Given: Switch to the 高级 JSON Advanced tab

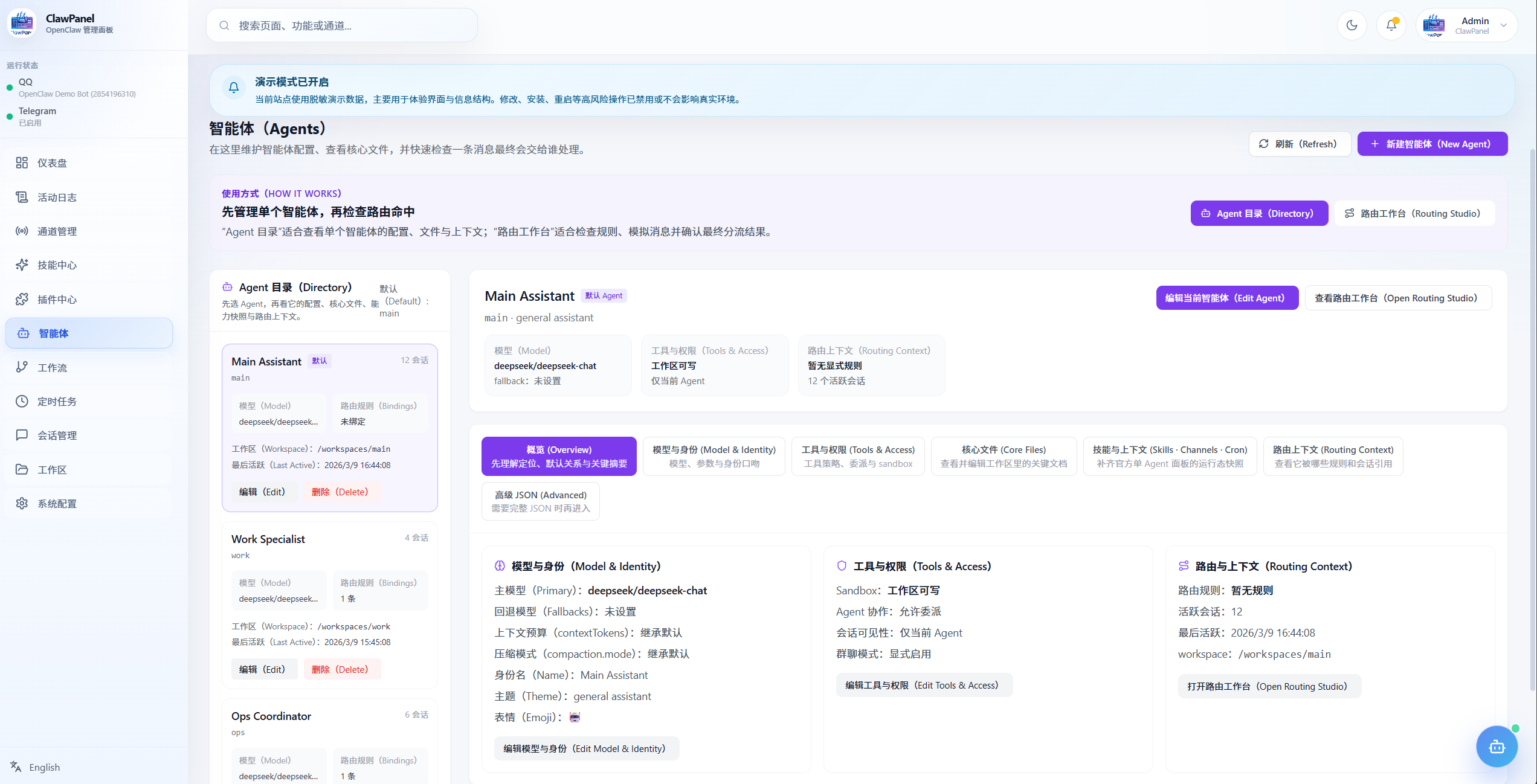Looking at the screenshot, I should pyautogui.click(x=540, y=501).
